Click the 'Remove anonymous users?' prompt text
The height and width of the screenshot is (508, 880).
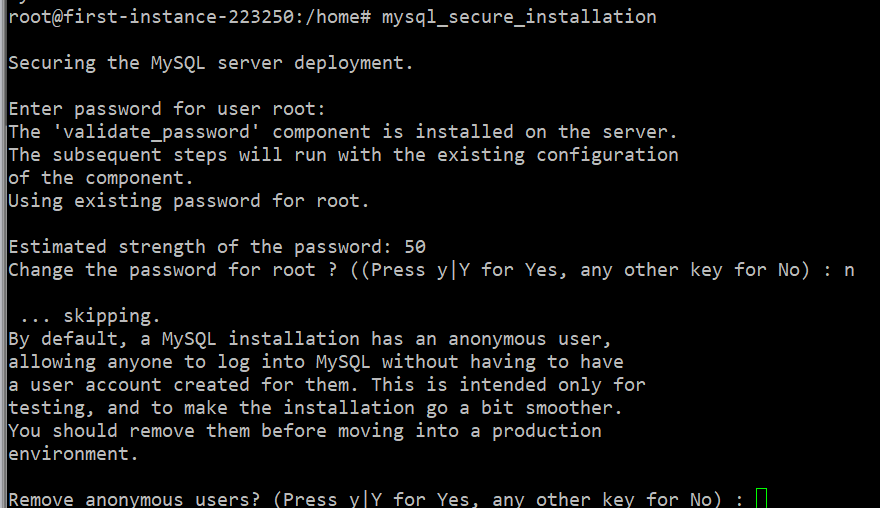pyautogui.click(x=134, y=498)
